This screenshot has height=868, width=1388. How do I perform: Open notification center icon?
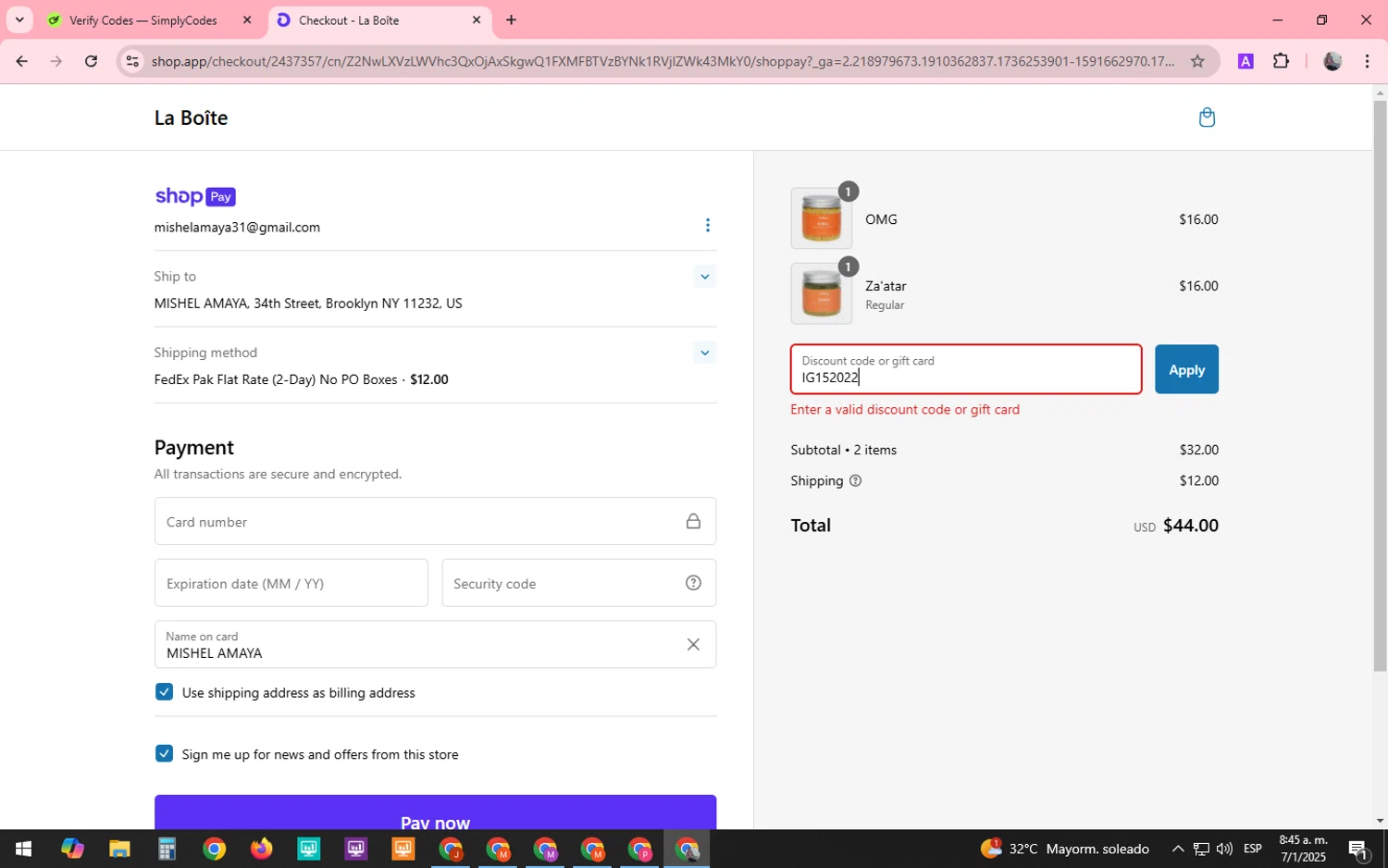click(1358, 849)
